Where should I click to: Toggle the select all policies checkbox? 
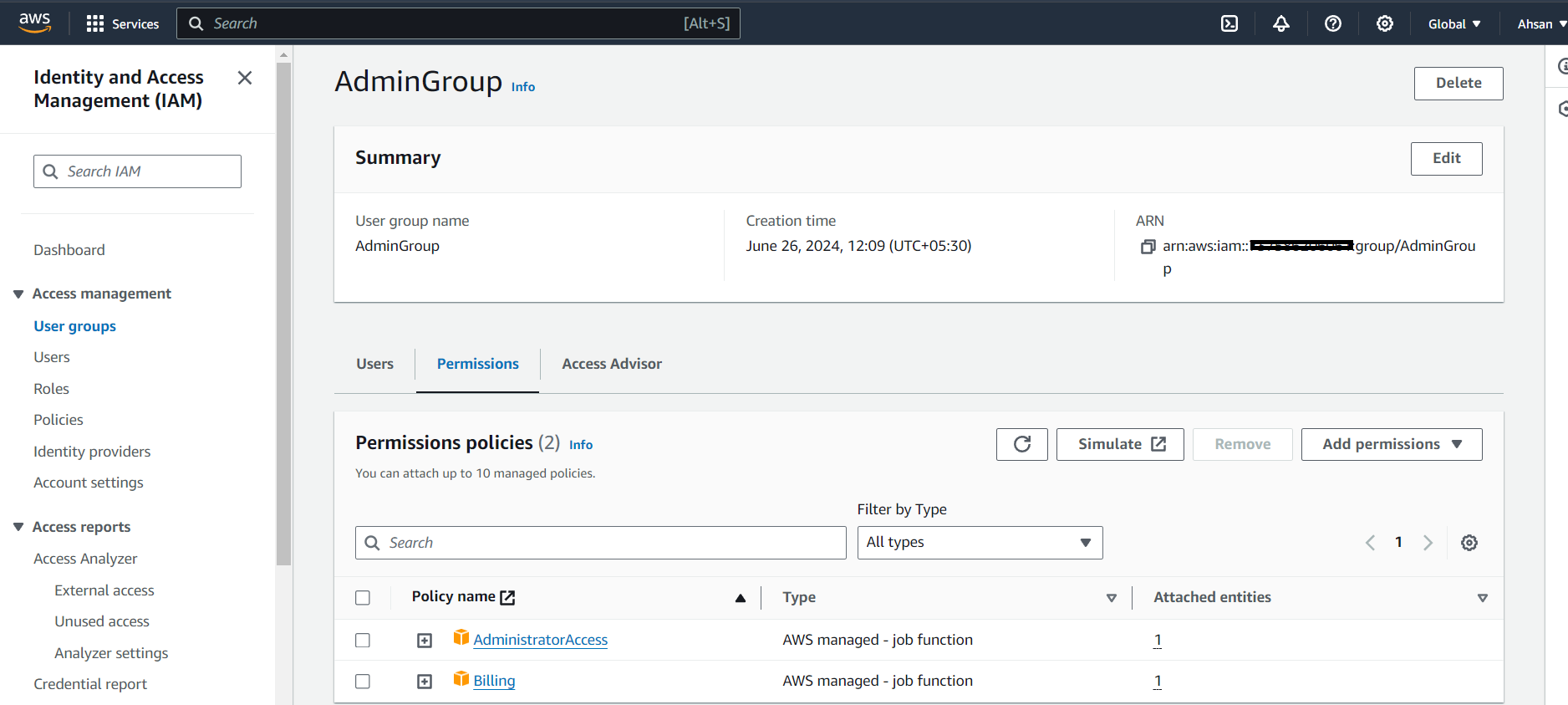click(363, 598)
